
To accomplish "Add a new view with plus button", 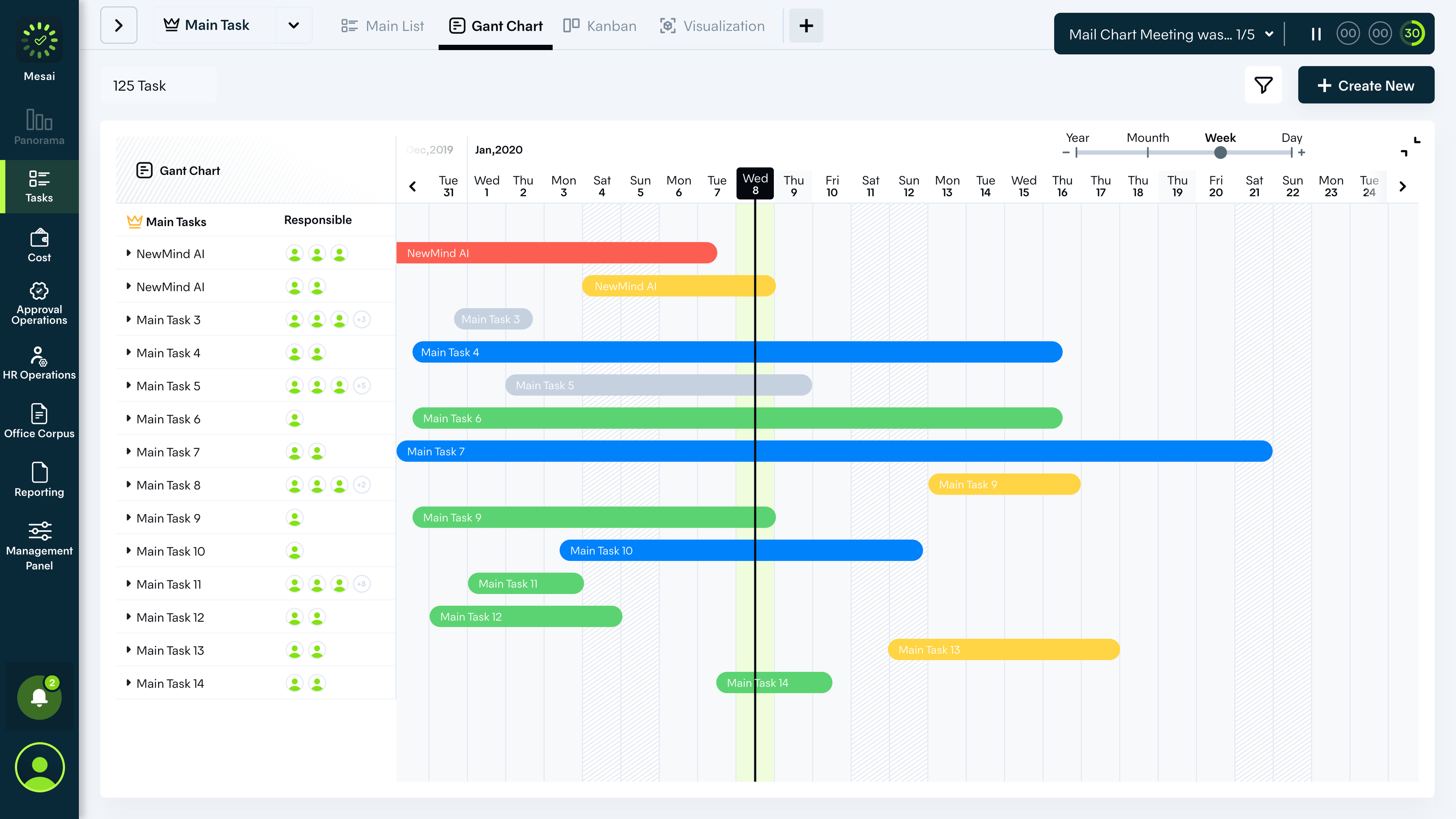I will (x=805, y=25).
